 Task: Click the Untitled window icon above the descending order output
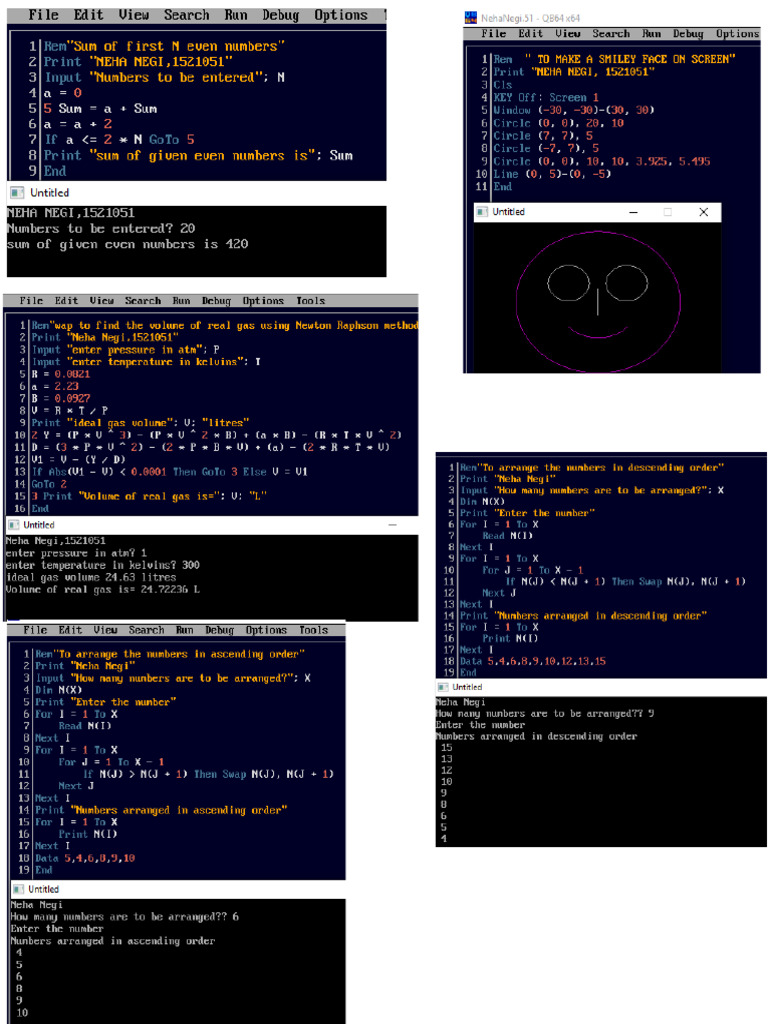coord(443,687)
